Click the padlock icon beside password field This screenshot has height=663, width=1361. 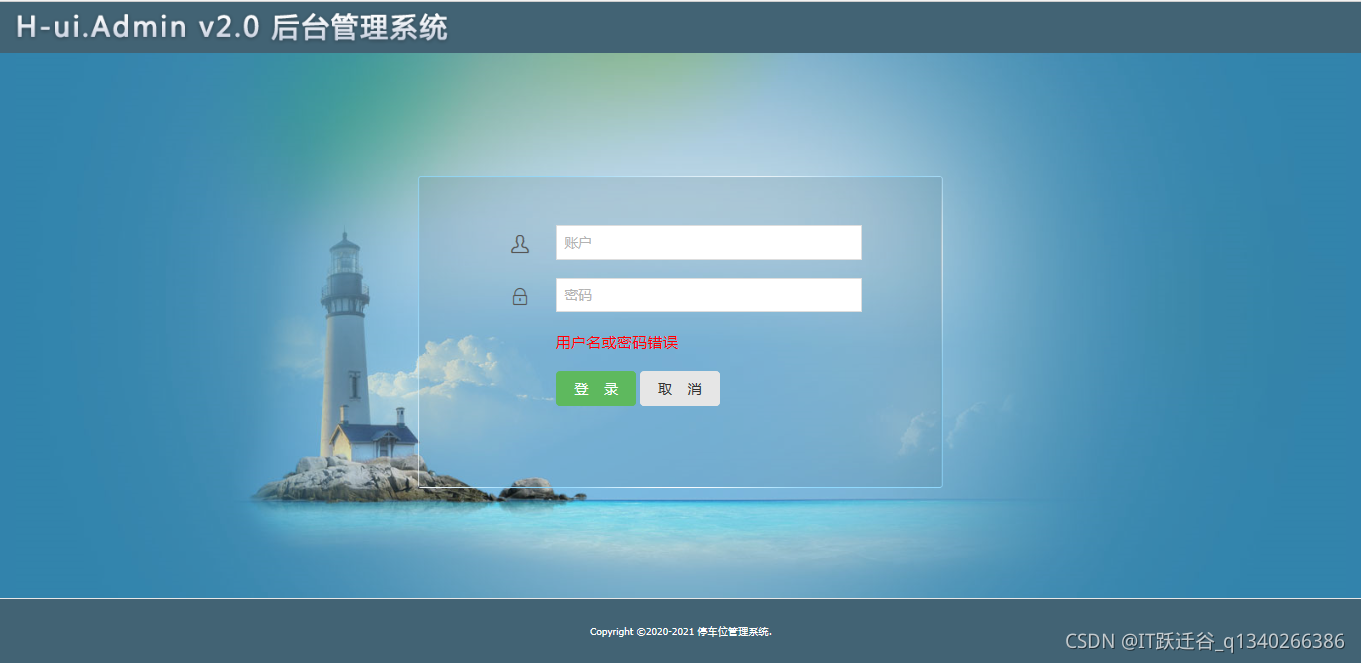pos(520,295)
